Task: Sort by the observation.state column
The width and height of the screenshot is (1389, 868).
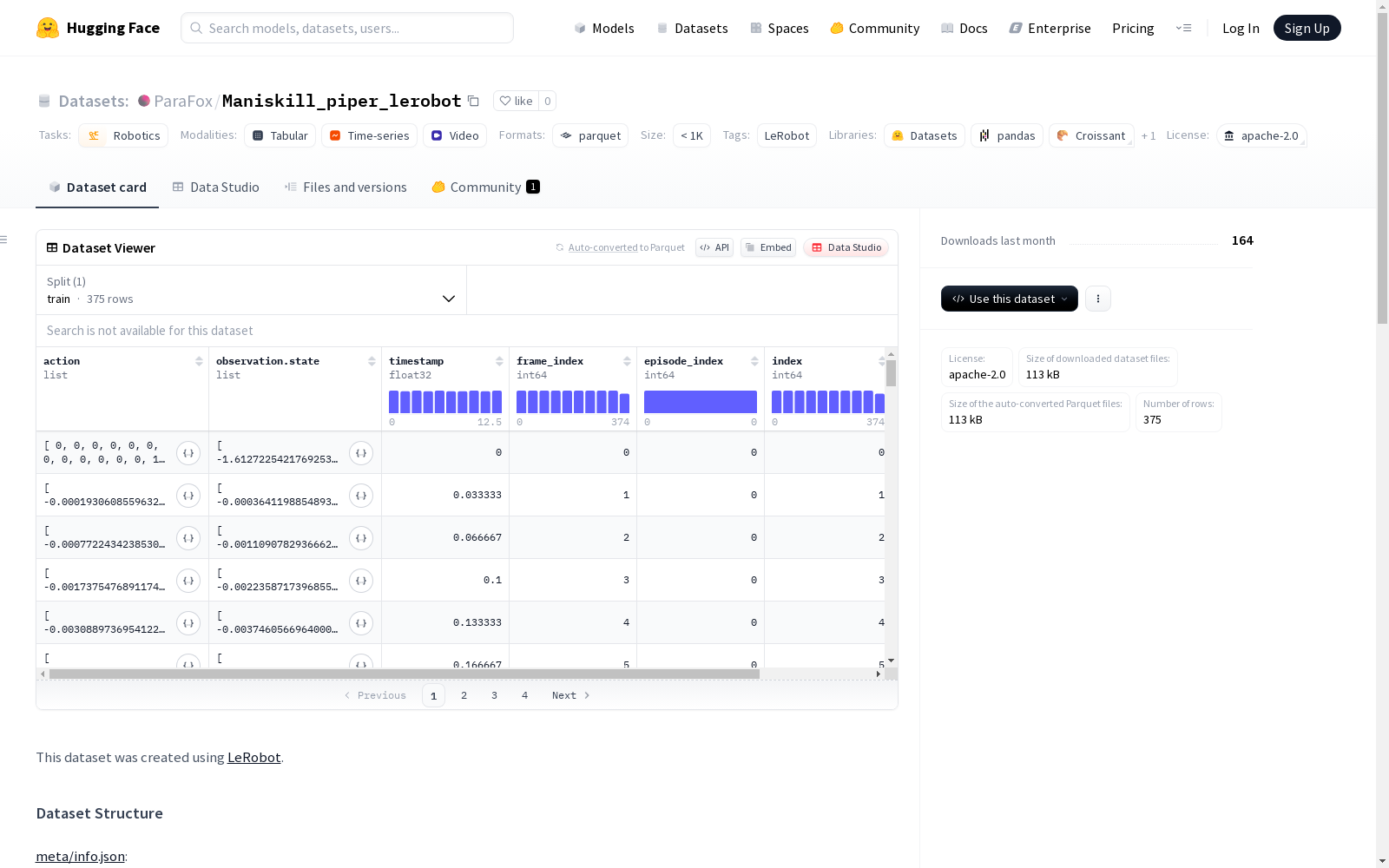Action: (x=372, y=361)
